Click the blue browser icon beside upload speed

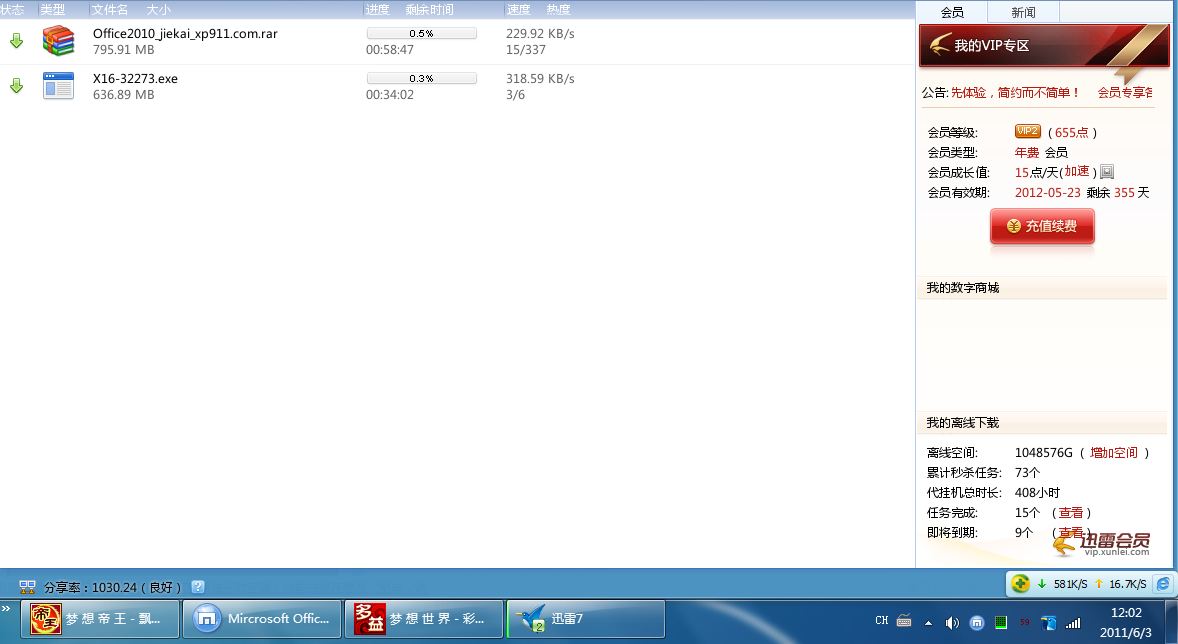coord(1163,584)
